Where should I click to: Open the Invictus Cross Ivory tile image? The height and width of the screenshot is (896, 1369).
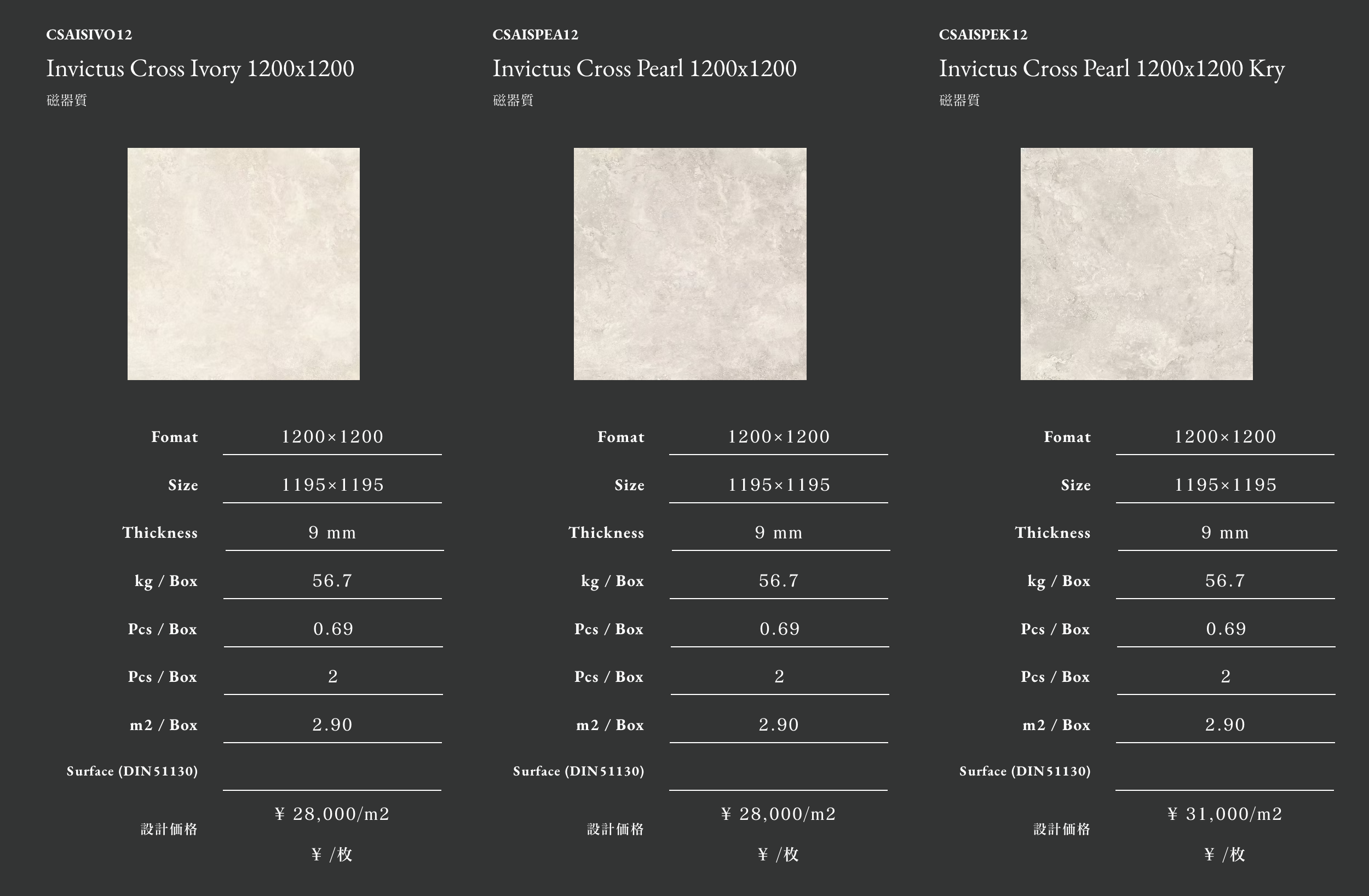(x=243, y=263)
